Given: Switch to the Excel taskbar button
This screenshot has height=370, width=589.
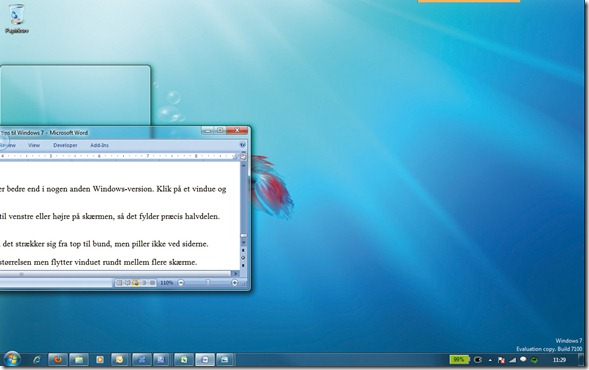Looking at the screenshot, I should pos(184,360).
